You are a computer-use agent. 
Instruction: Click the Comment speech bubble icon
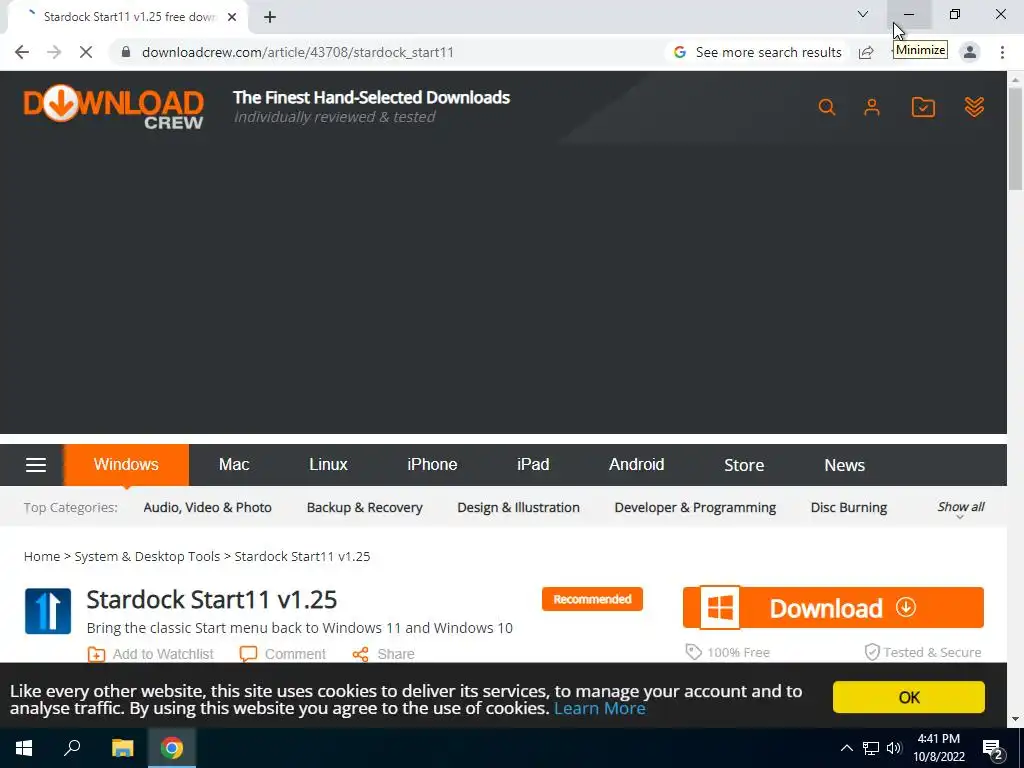tap(248, 654)
